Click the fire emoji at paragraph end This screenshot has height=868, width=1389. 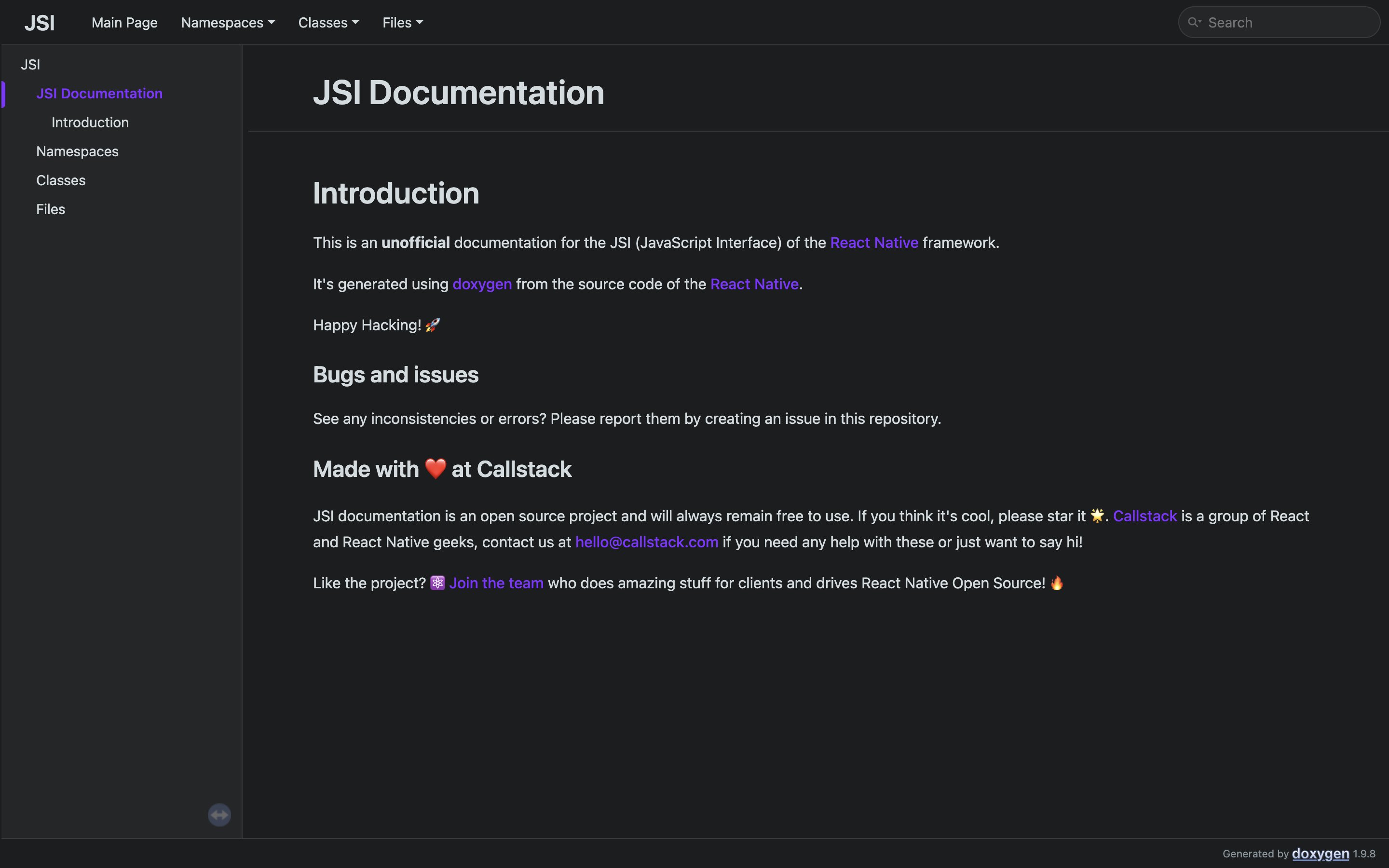(x=1057, y=583)
